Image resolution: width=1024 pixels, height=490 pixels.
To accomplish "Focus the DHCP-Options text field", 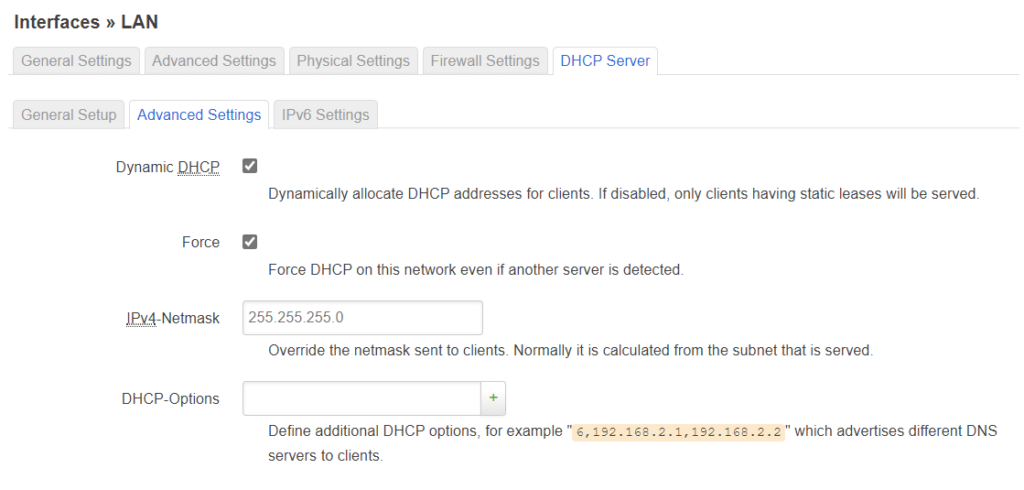I will [x=361, y=399].
